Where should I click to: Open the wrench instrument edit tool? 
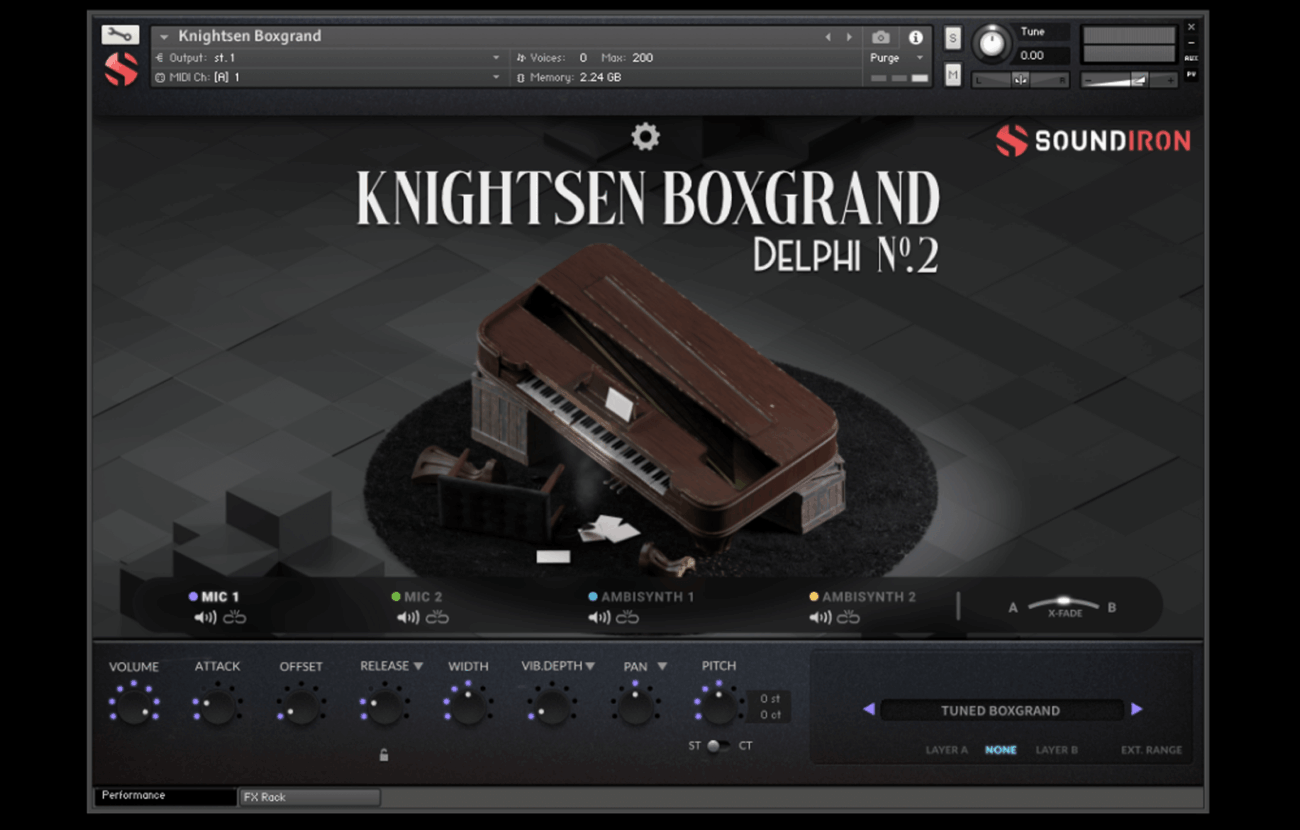[x=120, y=35]
